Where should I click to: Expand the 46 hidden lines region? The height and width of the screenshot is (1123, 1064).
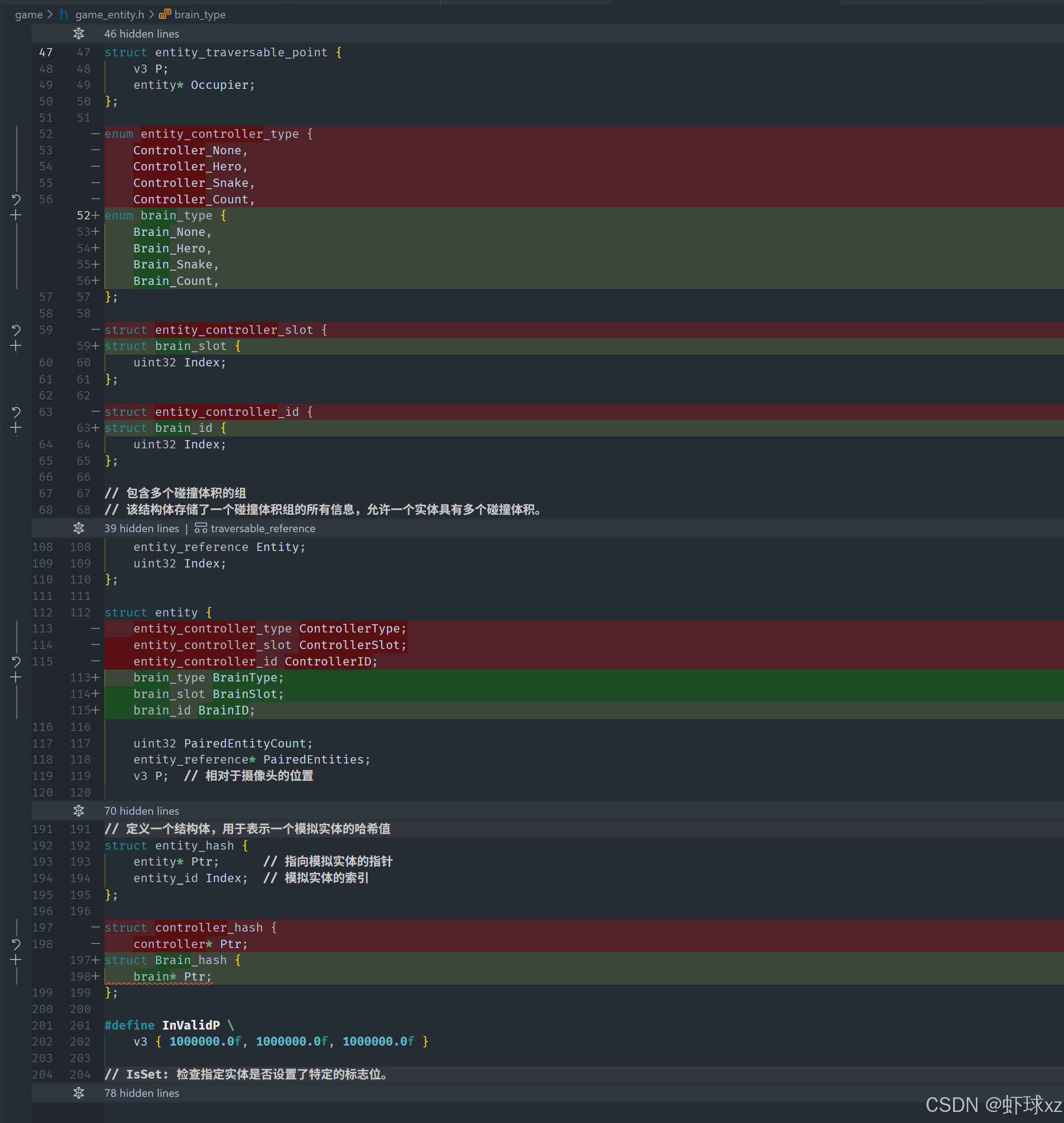click(79, 34)
